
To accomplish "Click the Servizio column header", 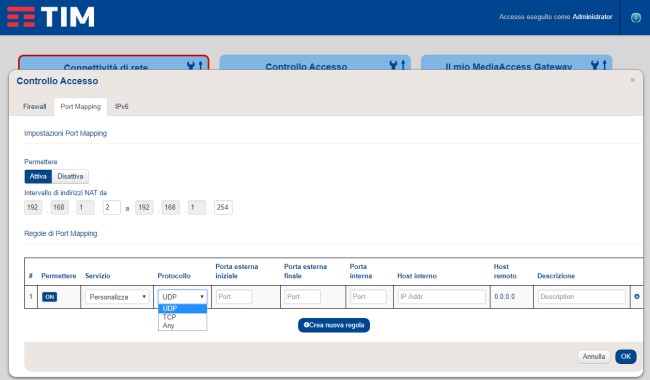I will 98,276.
